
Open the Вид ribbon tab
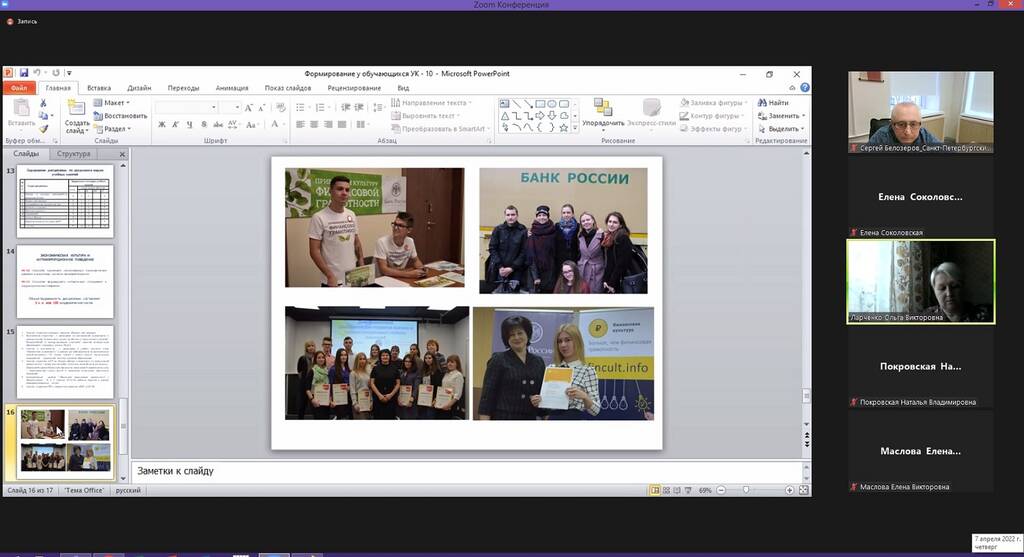[x=404, y=88]
